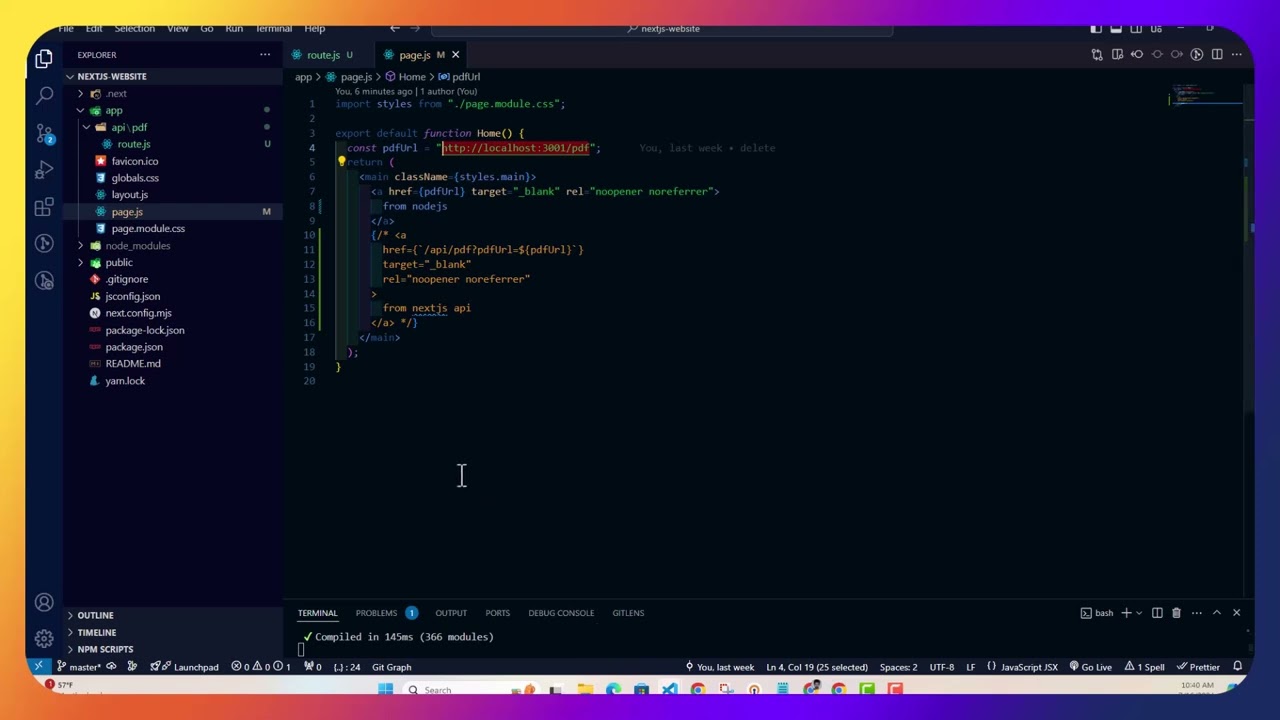Toggle secondary sidebar layout button
Screen dimensions: 1280x720
[x=1135, y=29]
